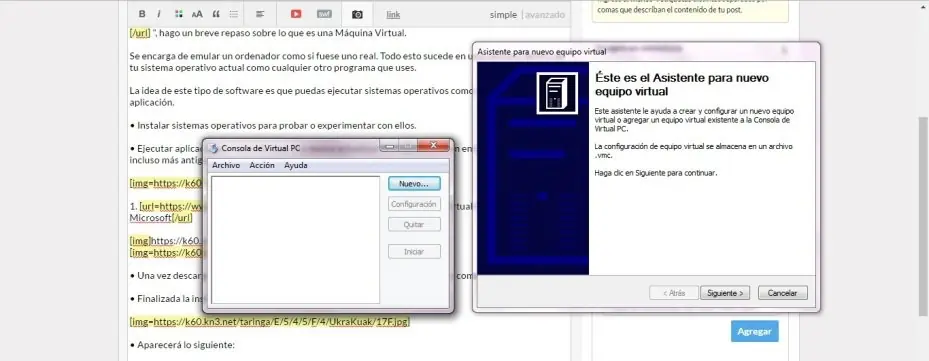Switch editor to avanzado mode
Screen dimensions: 929x361
(x=545, y=15)
